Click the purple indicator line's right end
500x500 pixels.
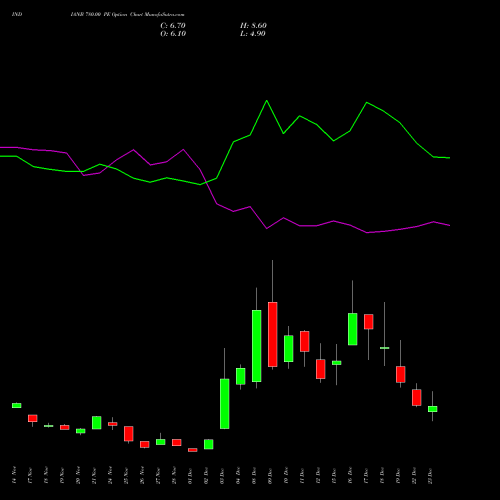coord(450,226)
